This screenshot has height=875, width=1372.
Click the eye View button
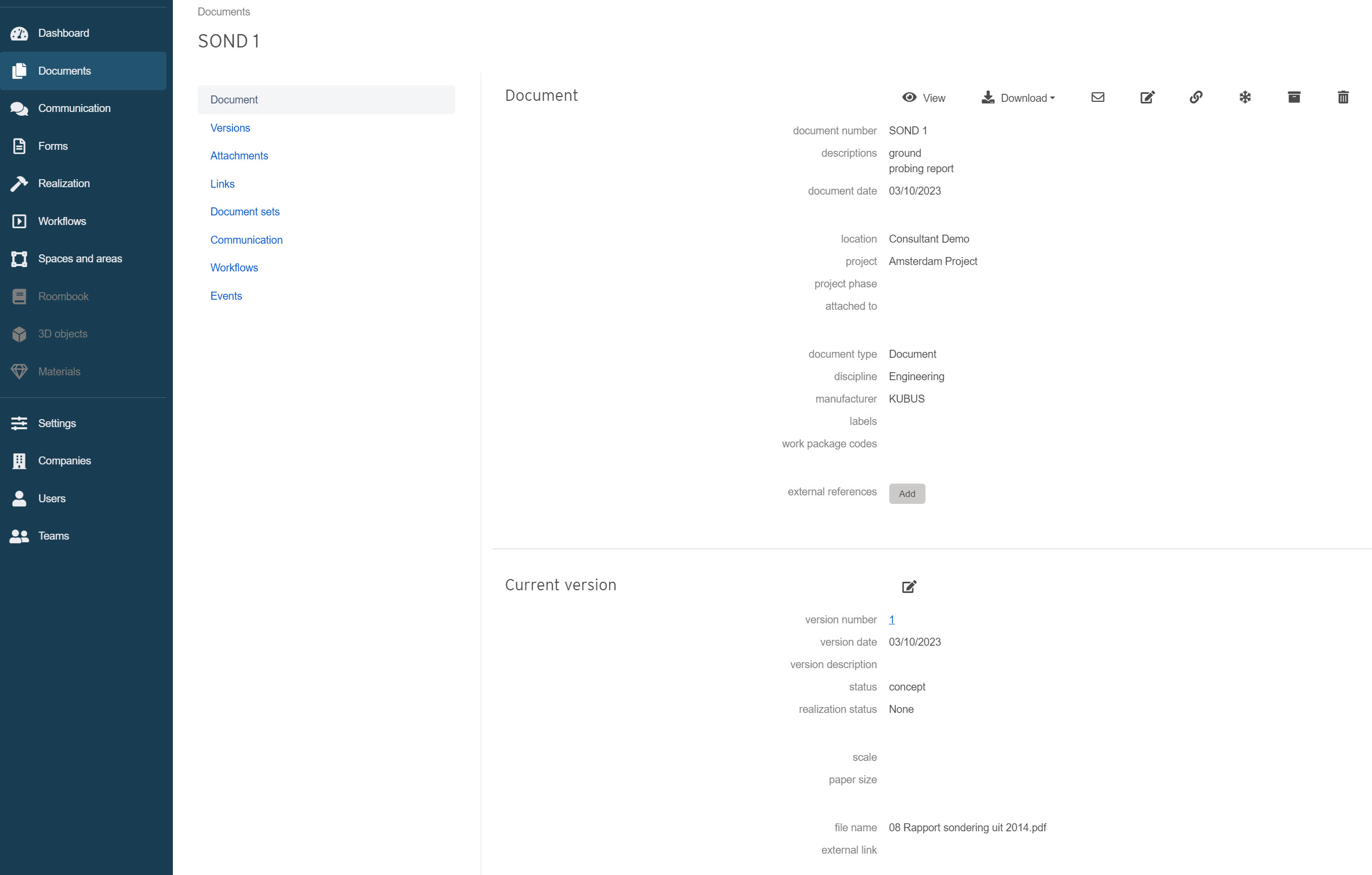[923, 98]
